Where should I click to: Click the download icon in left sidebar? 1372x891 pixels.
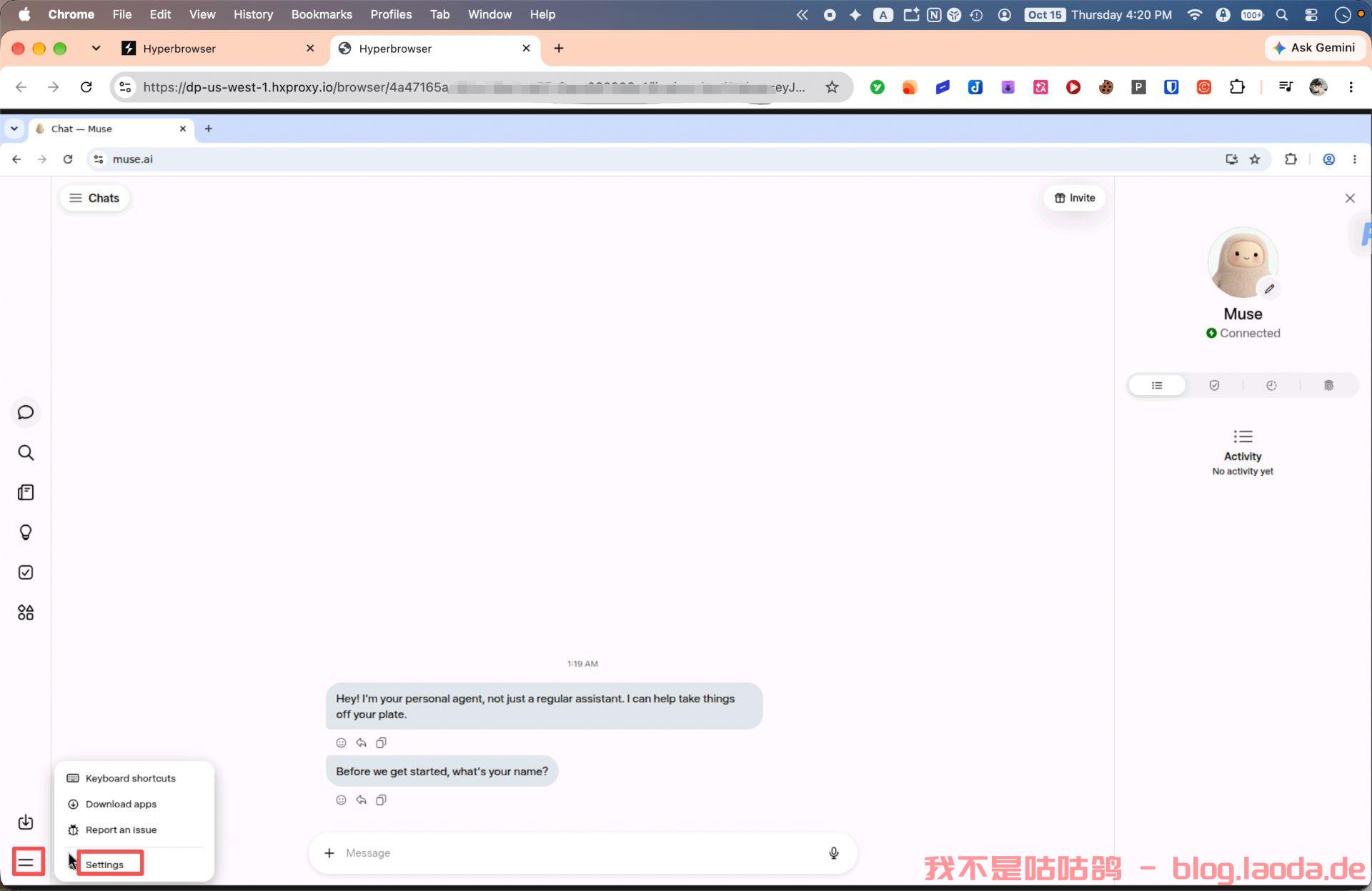point(26,822)
